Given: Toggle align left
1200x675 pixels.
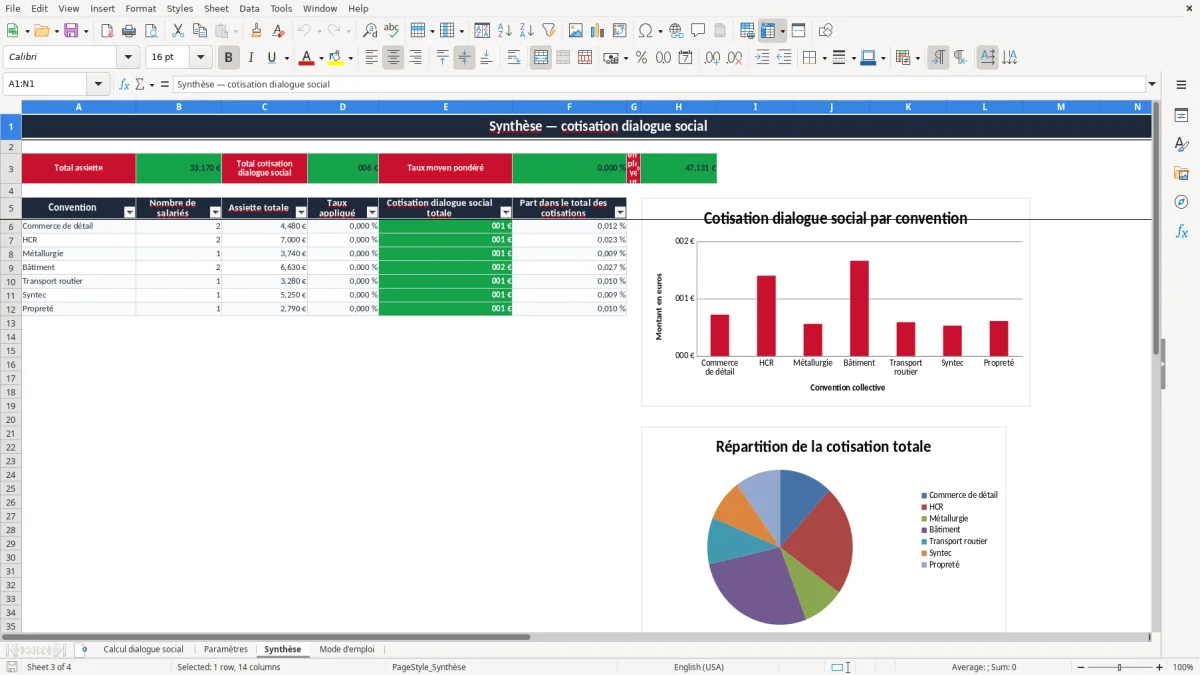Looking at the screenshot, I should pos(371,58).
